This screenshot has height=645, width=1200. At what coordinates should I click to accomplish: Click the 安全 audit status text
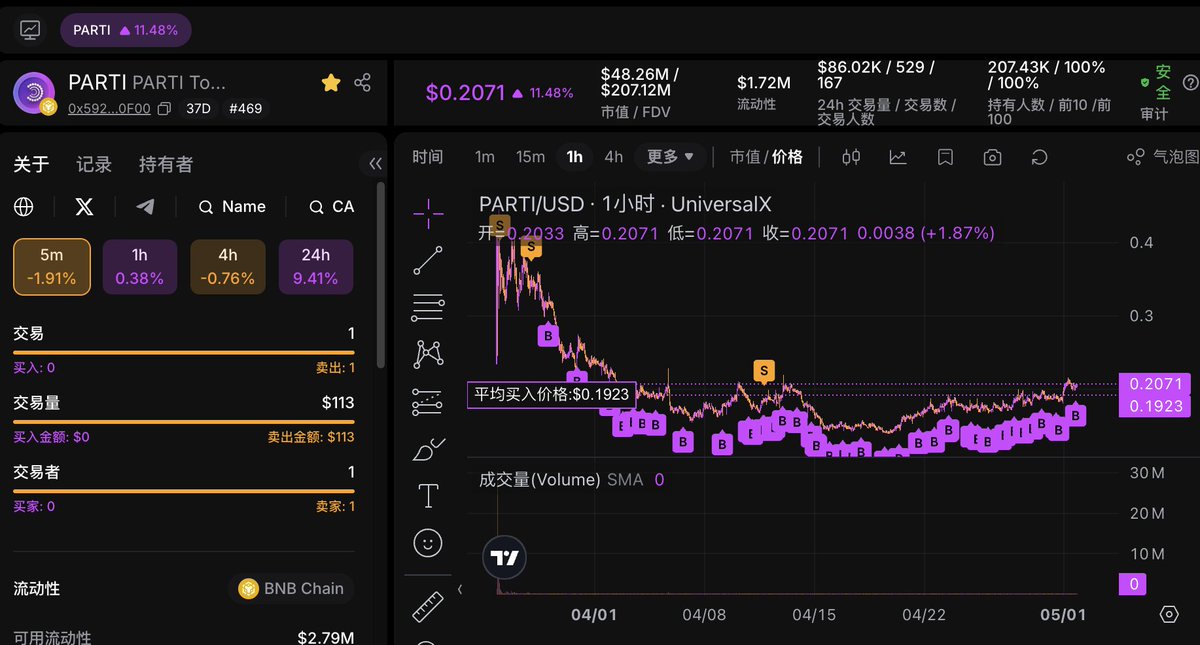click(1163, 82)
